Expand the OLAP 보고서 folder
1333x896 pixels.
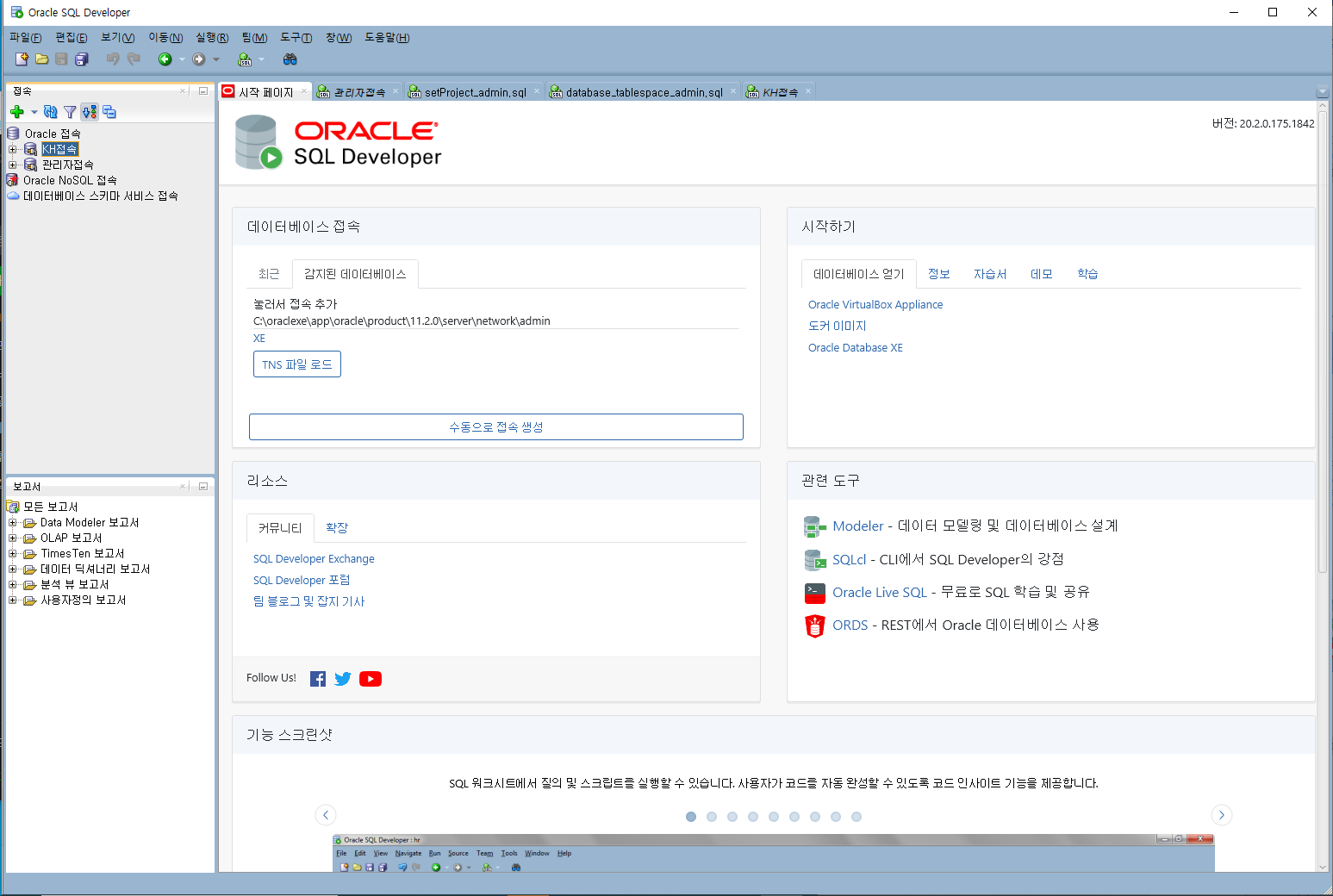13,538
